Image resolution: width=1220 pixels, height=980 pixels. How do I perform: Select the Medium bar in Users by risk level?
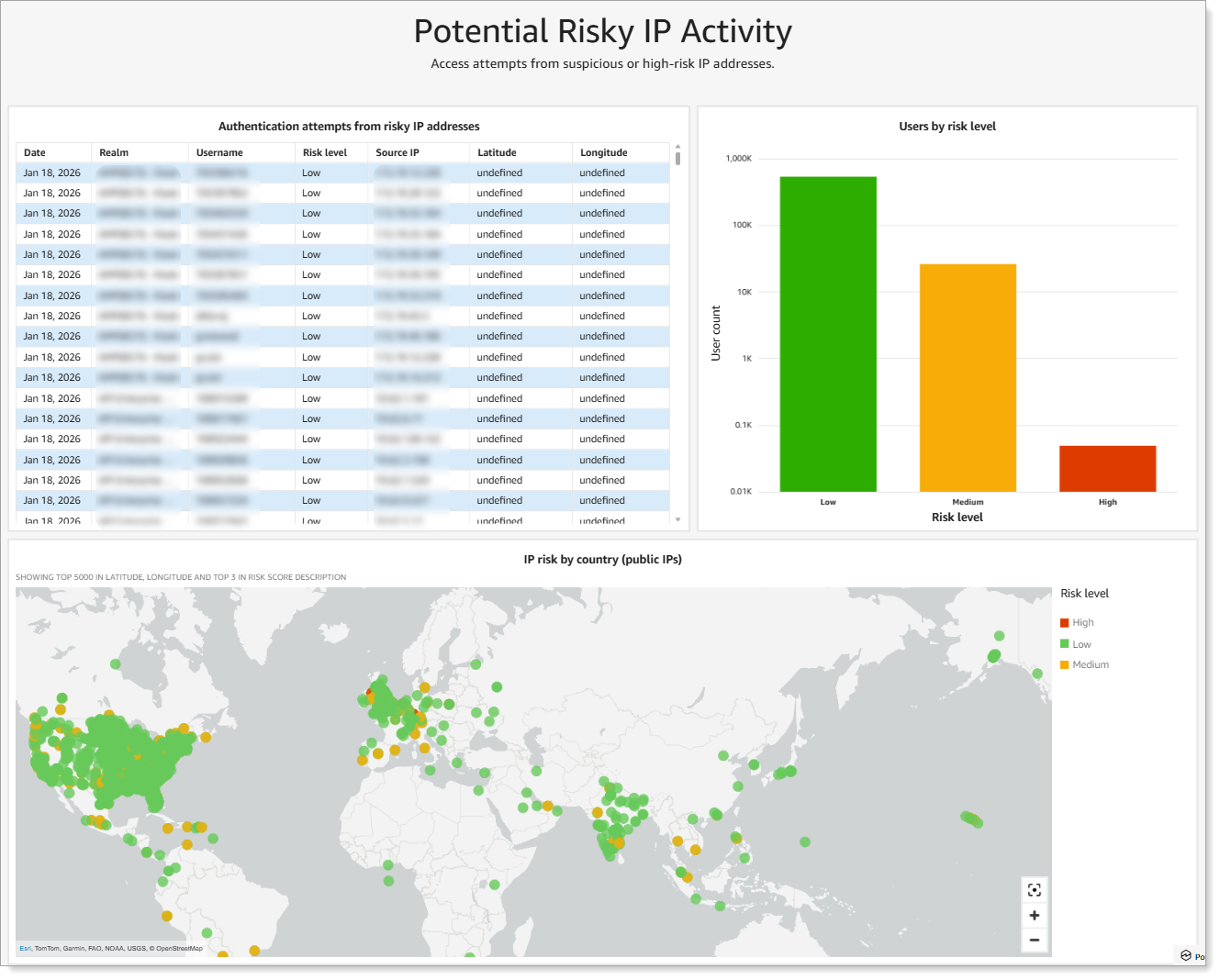point(968,376)
